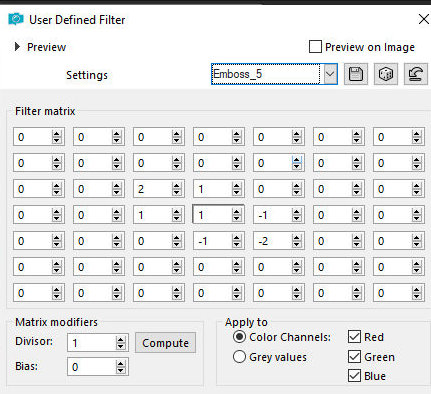Expand the Preview disclosure triangle
Viewport: 431px width, 394px height.
pyautogui.click(x=17, y=47)
